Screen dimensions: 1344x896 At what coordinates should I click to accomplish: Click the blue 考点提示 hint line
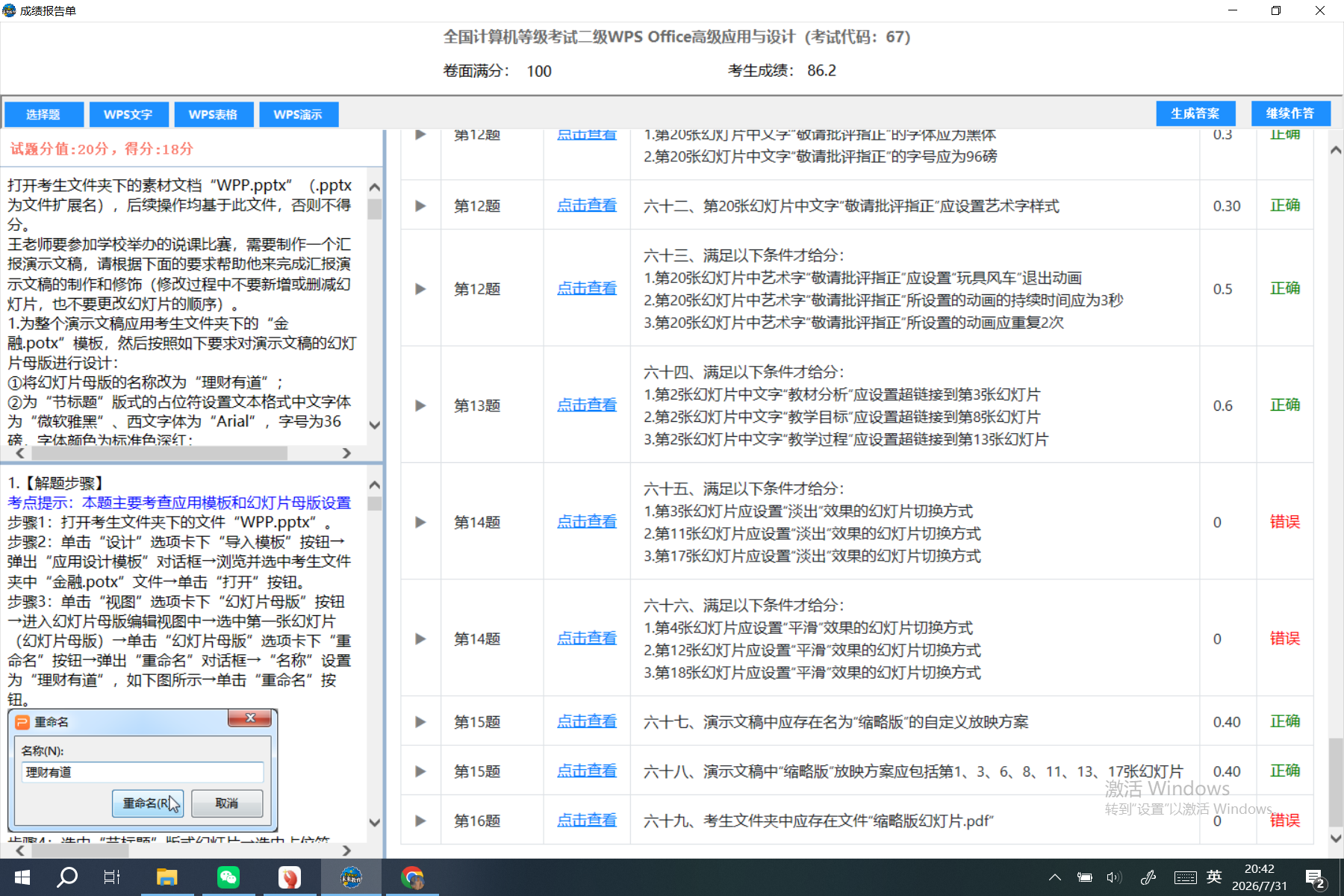click(179, 503)
